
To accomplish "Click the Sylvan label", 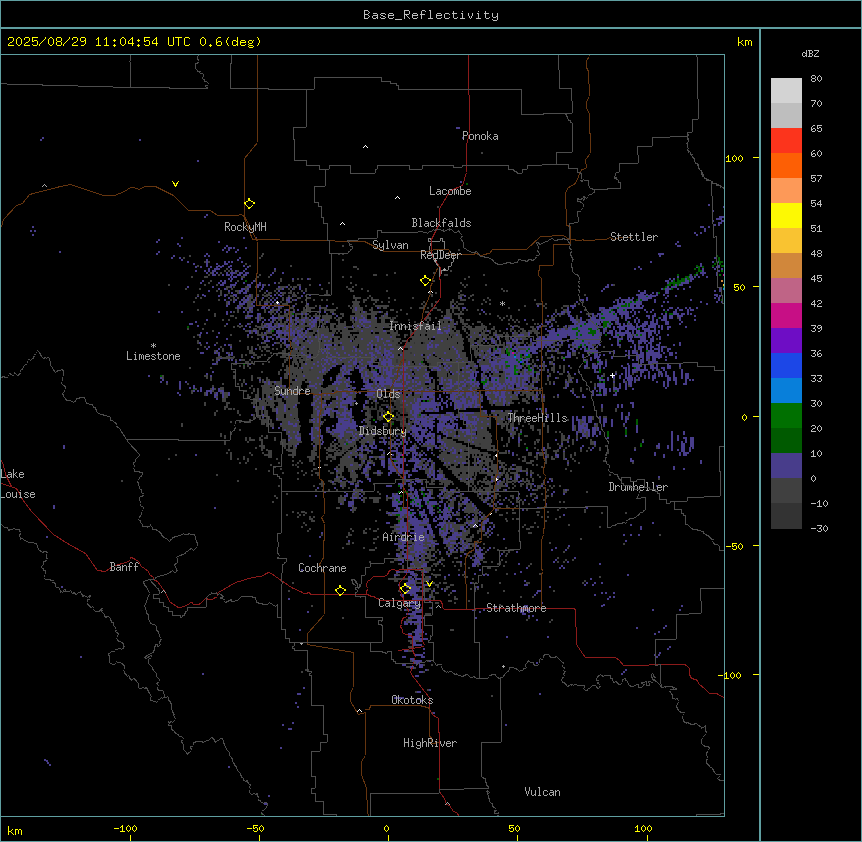I will (390, 245).
